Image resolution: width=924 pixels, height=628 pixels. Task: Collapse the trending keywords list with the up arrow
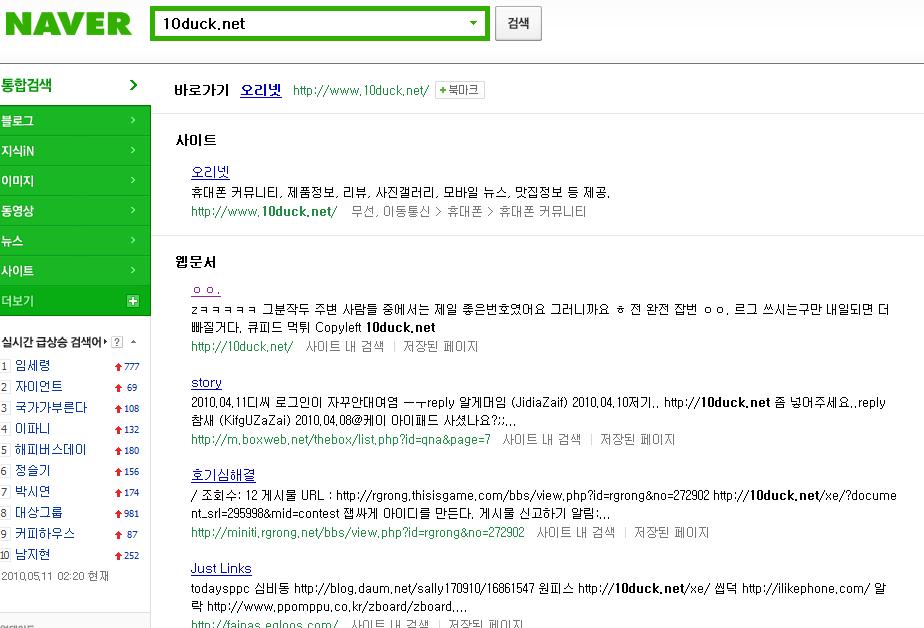coord(134,342)
